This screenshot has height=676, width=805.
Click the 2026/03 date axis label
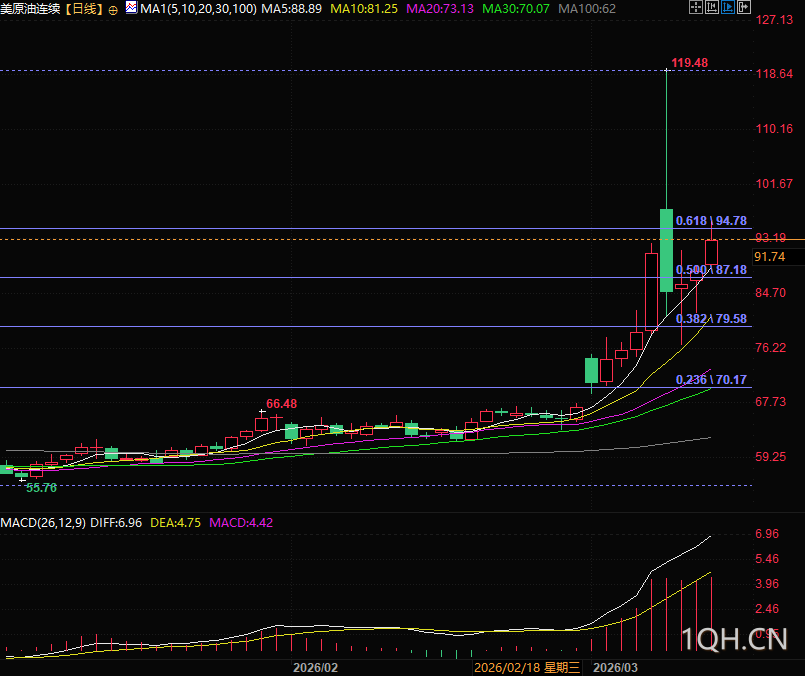tap(615, 668)
